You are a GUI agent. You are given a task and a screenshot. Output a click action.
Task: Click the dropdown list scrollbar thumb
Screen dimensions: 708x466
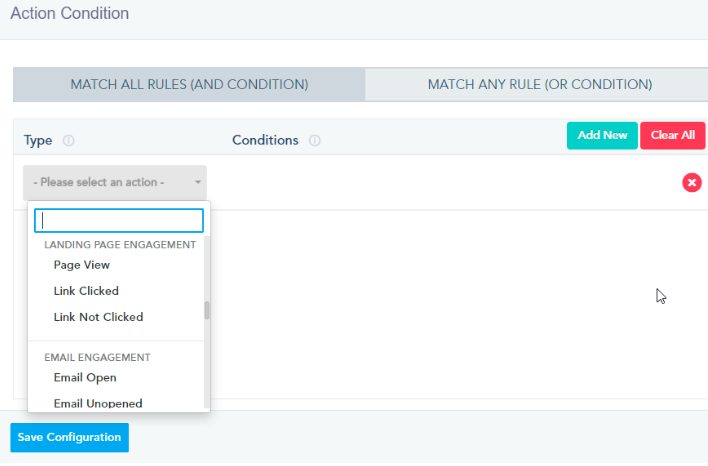coord(207,310)
